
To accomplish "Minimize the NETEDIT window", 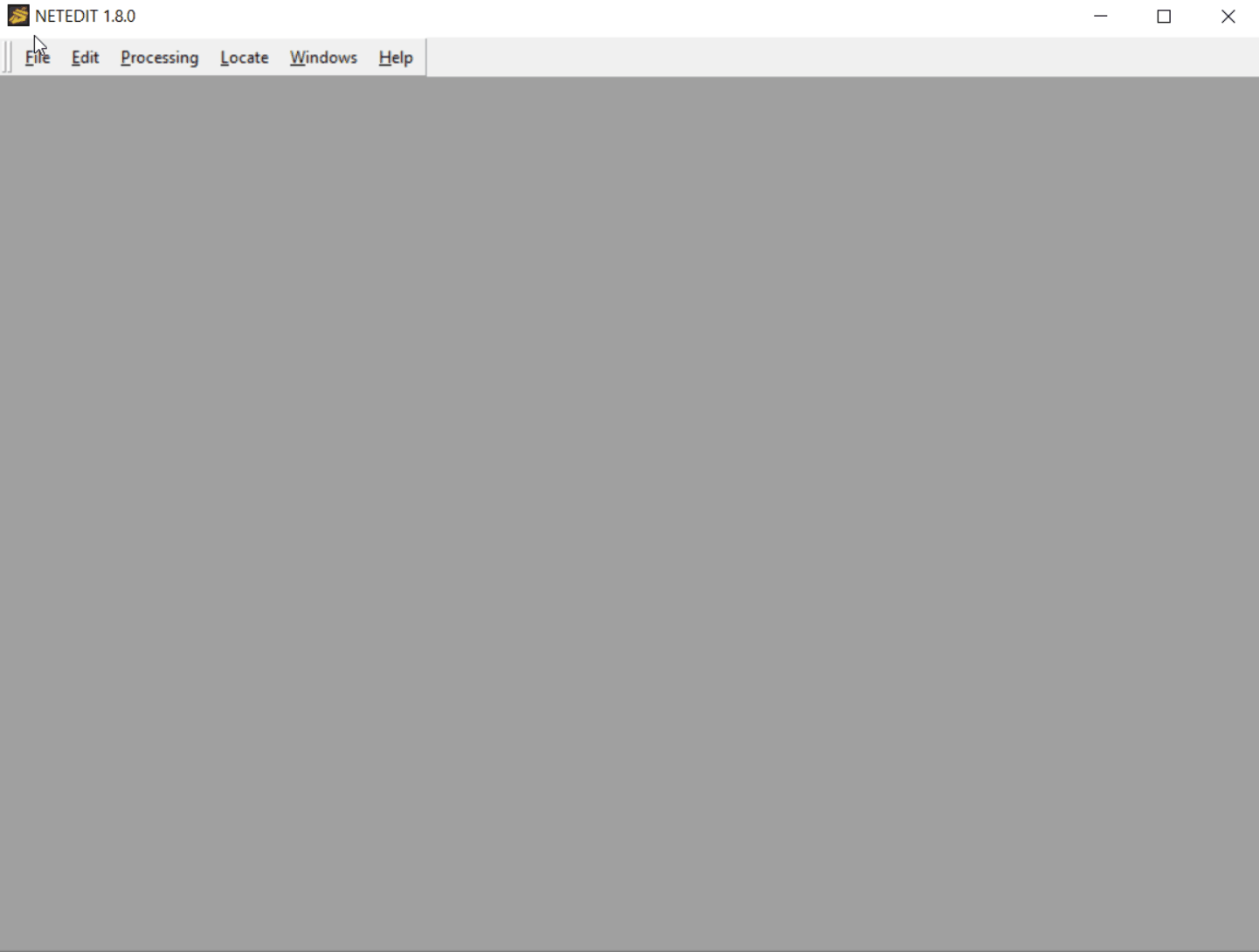I will (1100, 16).
